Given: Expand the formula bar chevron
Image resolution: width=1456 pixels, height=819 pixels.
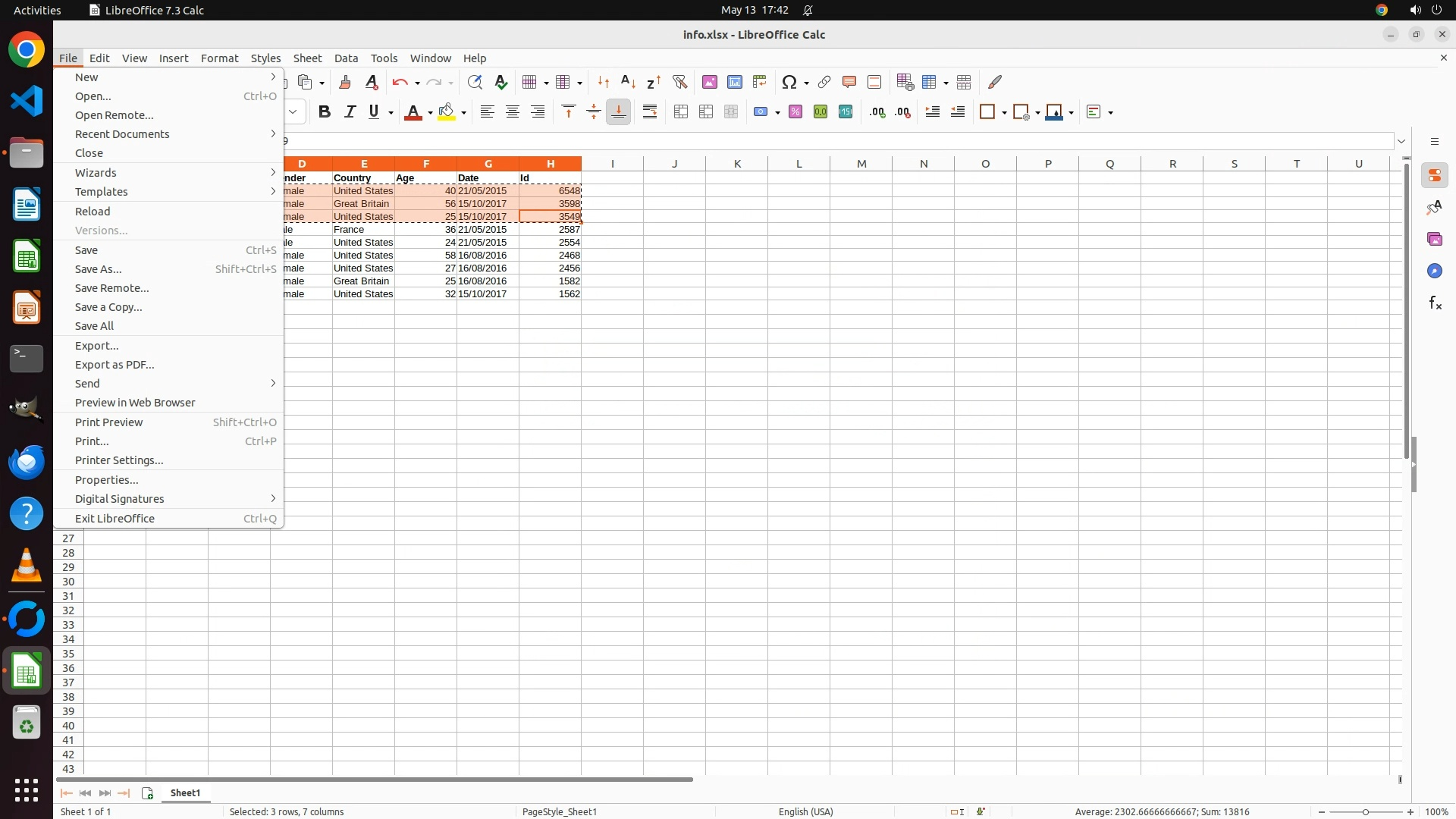Looking at the screenshot, I should pyautogui.click(x=1401, y=141).
